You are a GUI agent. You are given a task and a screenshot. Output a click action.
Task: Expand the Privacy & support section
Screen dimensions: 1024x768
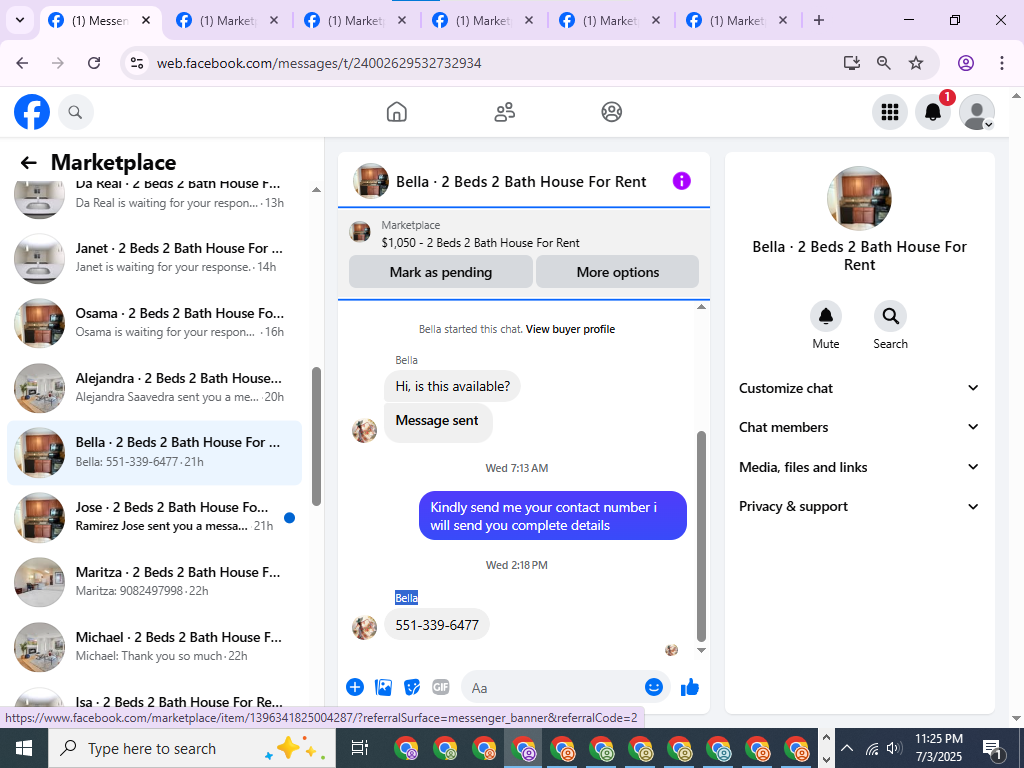click(859, 506)
